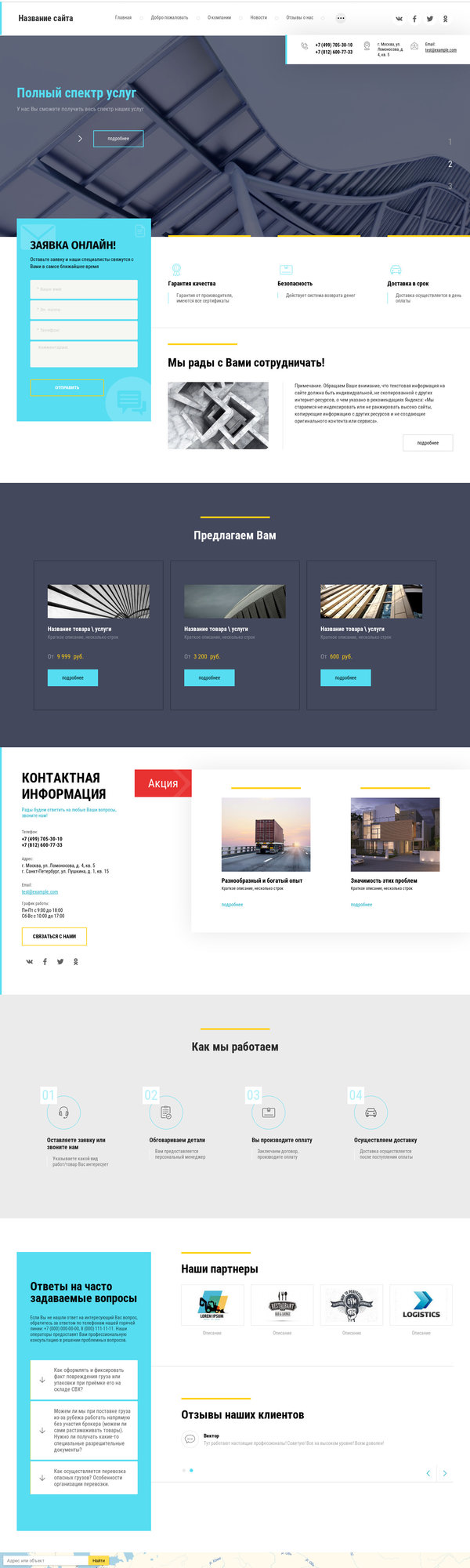Click подробнее button on hero banner
The width and height of the screenshot is (470, 1568).
pyautogui.click(x=118, y=138)
